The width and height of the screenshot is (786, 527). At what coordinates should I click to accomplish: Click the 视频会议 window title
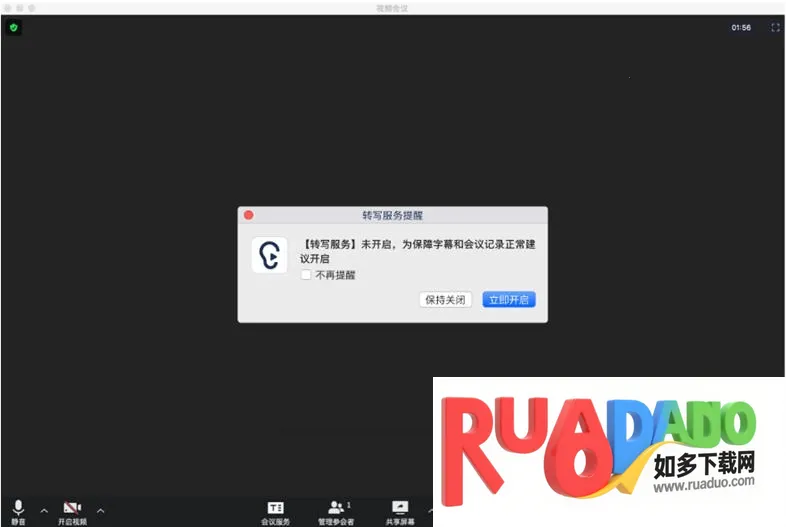(392, 6)
